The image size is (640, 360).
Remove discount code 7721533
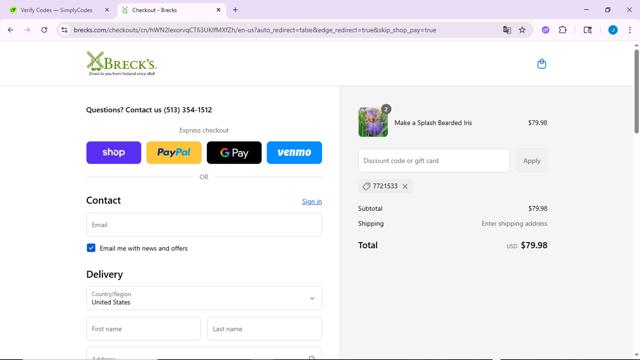pyautogui.click(x=405, y=187)
